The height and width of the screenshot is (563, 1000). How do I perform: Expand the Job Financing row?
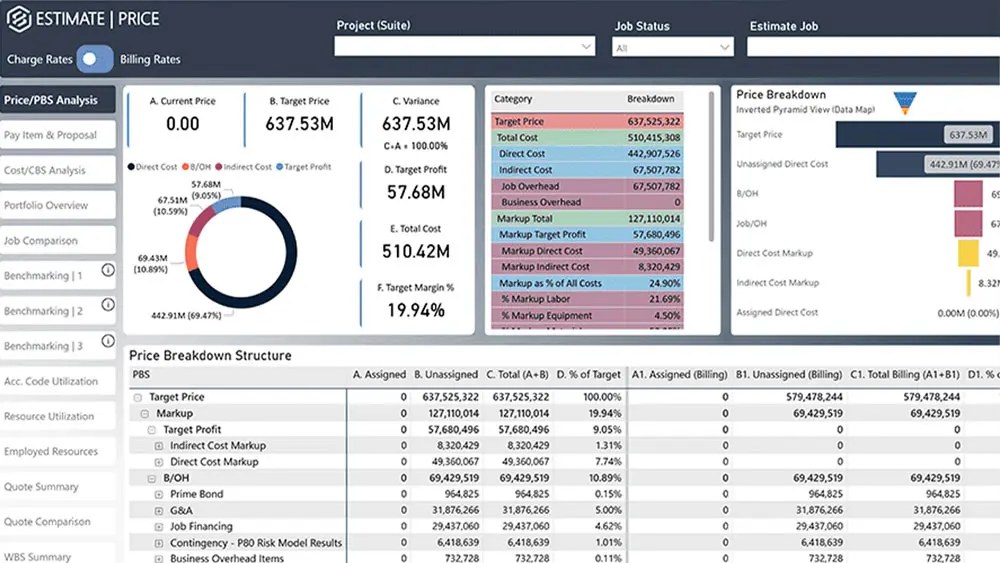[x=159, y=527]
